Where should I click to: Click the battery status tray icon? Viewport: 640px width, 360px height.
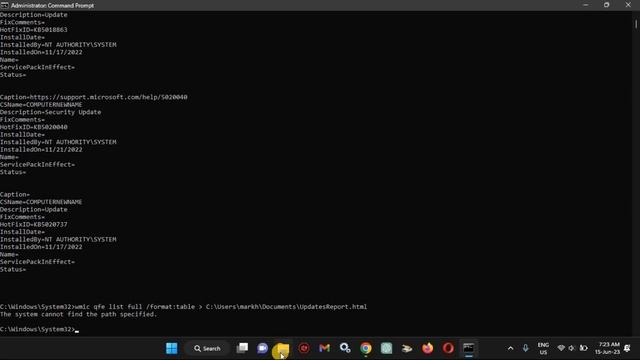584,348
